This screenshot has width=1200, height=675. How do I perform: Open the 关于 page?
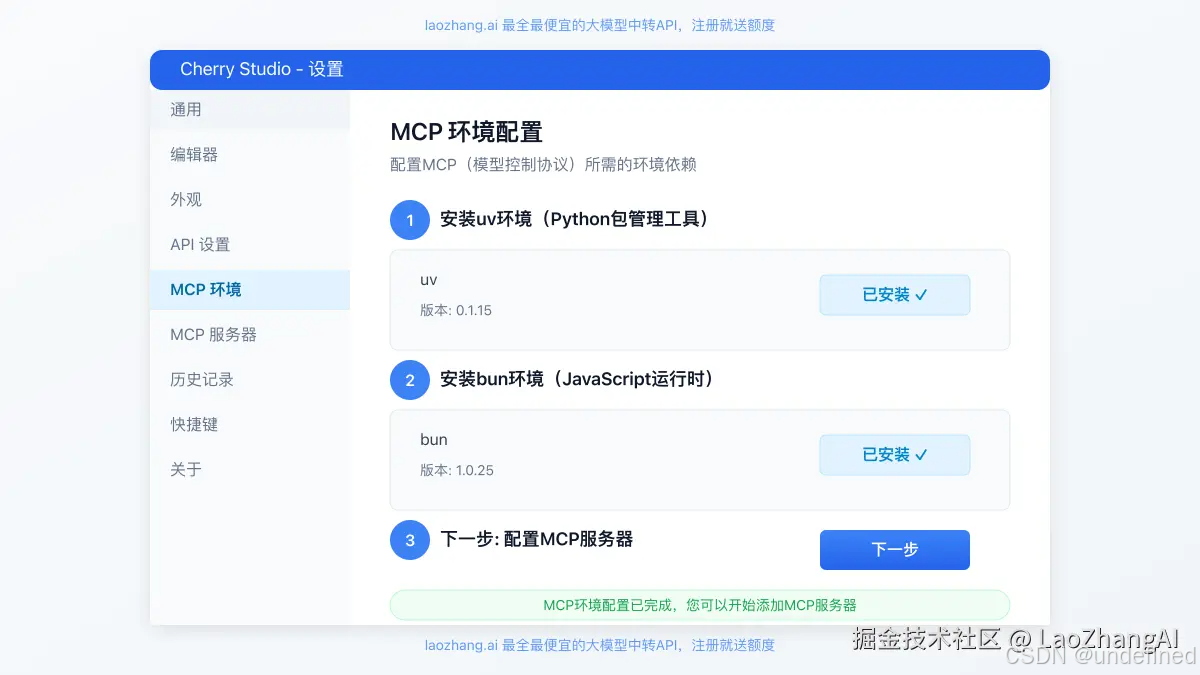tap(250, 469)
